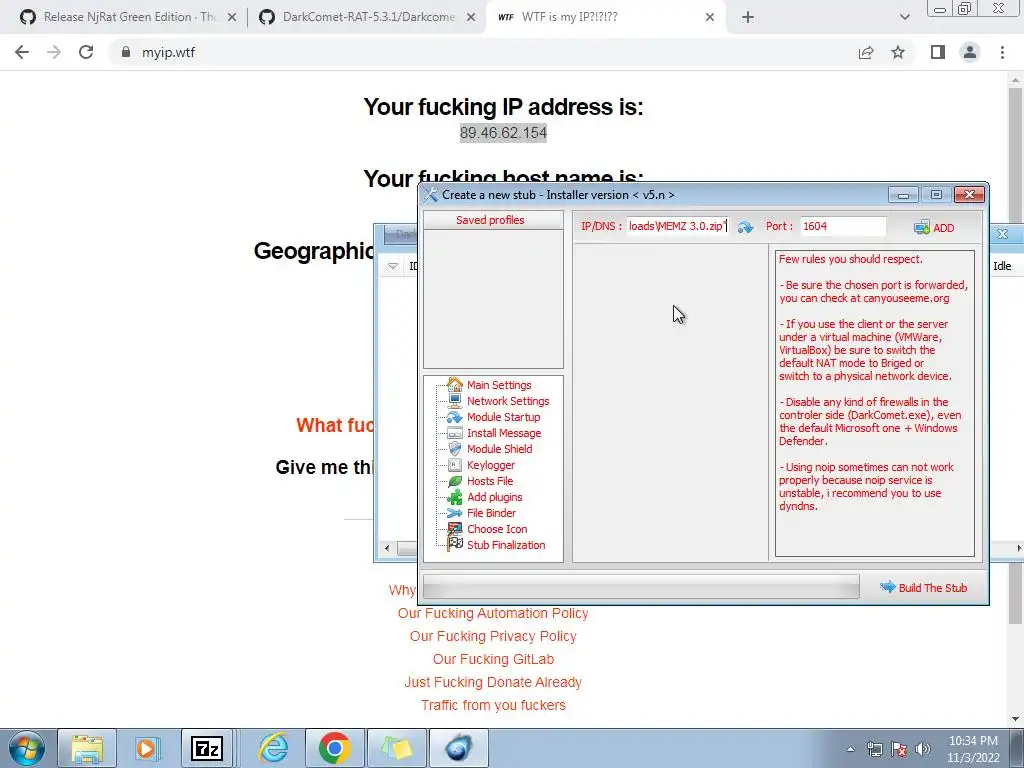Click the page scrollbar down arrow
1024x768 pixels.
click(1015, 719)
